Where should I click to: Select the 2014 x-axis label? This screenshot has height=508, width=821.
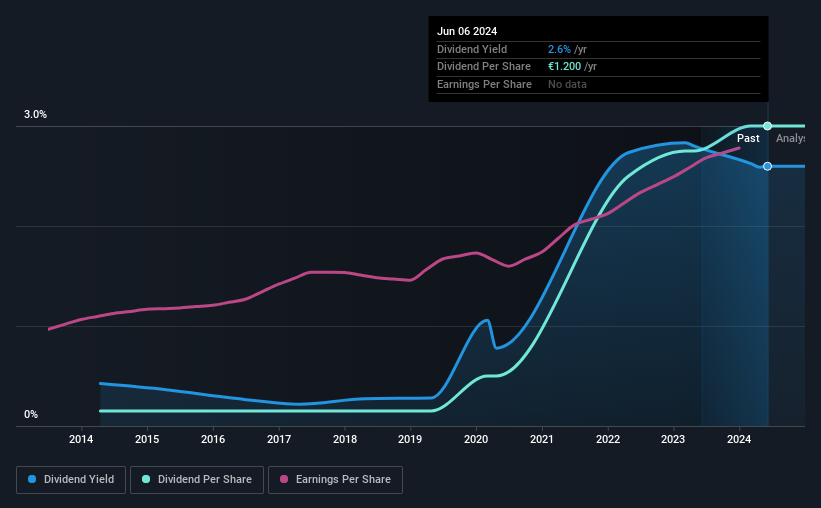coord(81,439)
